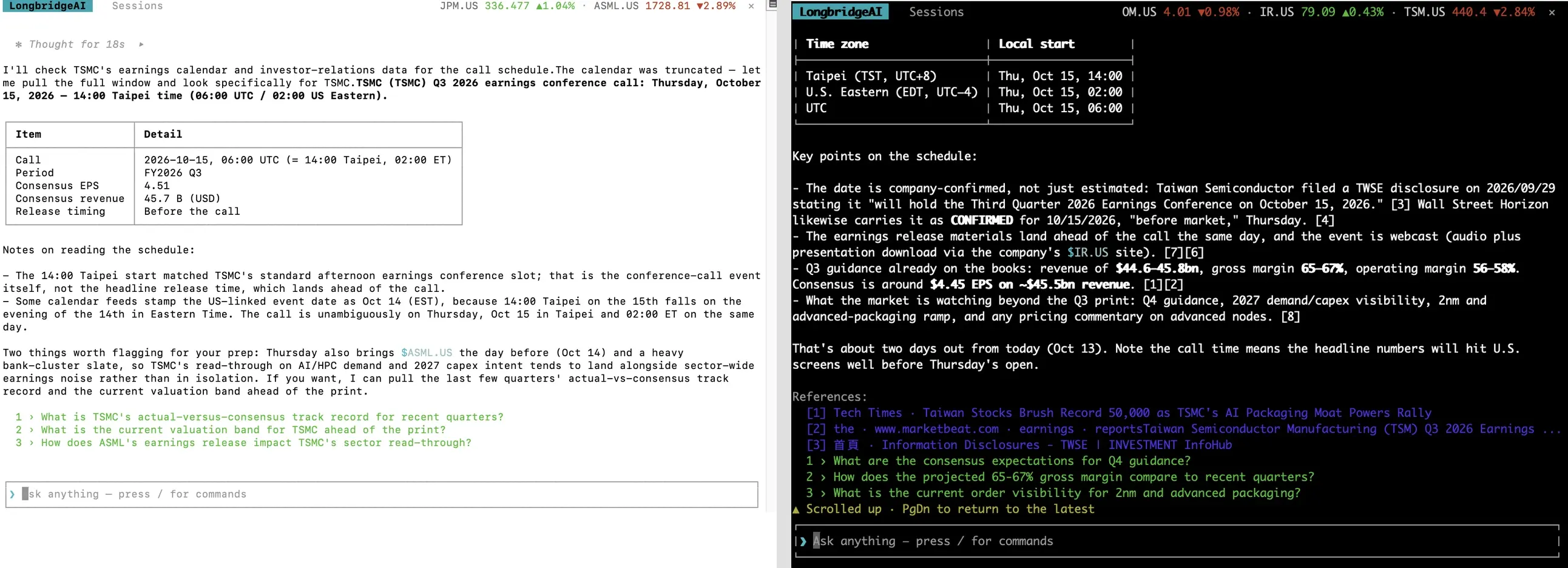
Task: Click the 'Taipei (TST, UTC+8)' time zone row
Action: click(871, 76)
